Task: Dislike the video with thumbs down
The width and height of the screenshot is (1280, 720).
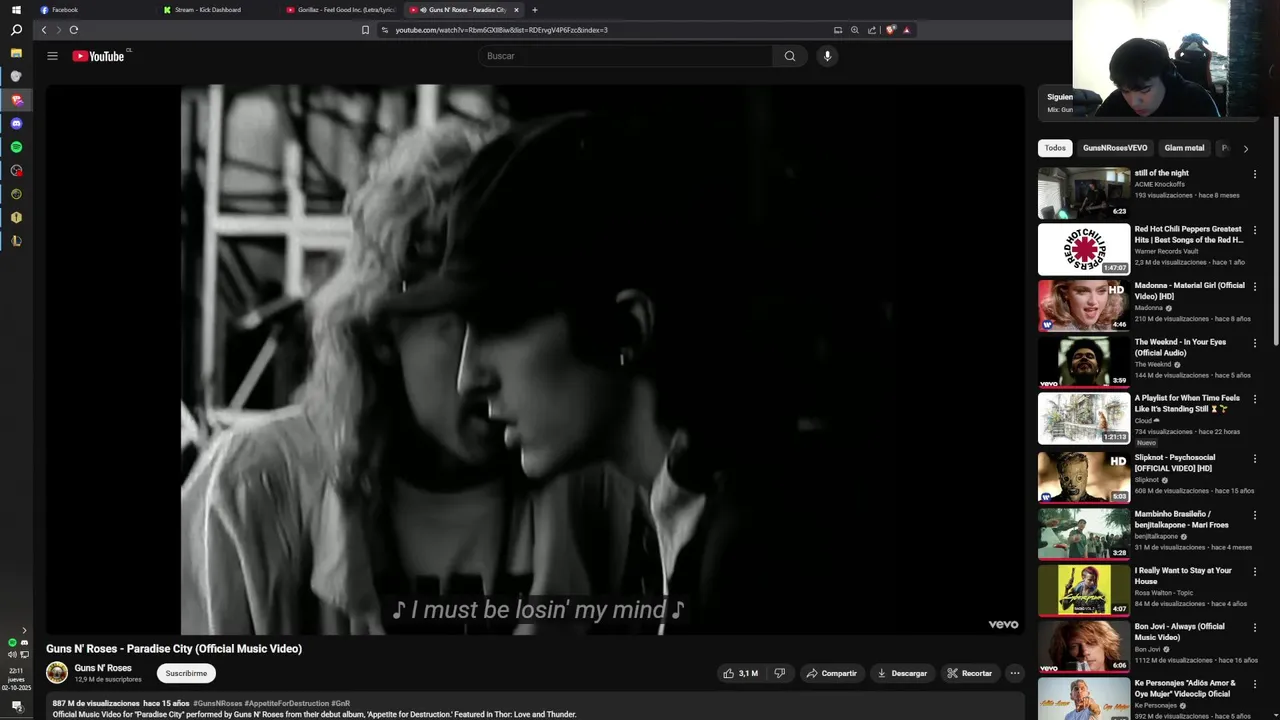Action: coord(780,673)
